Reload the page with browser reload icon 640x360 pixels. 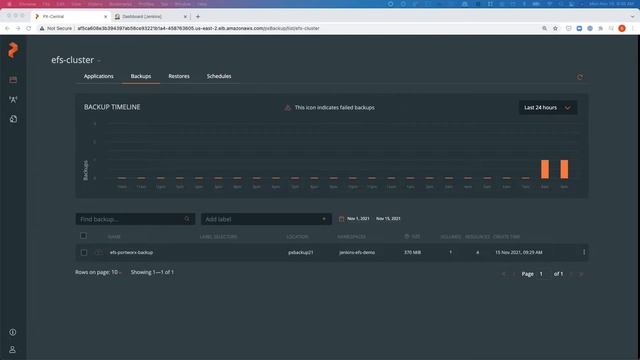tap(29, 28)
